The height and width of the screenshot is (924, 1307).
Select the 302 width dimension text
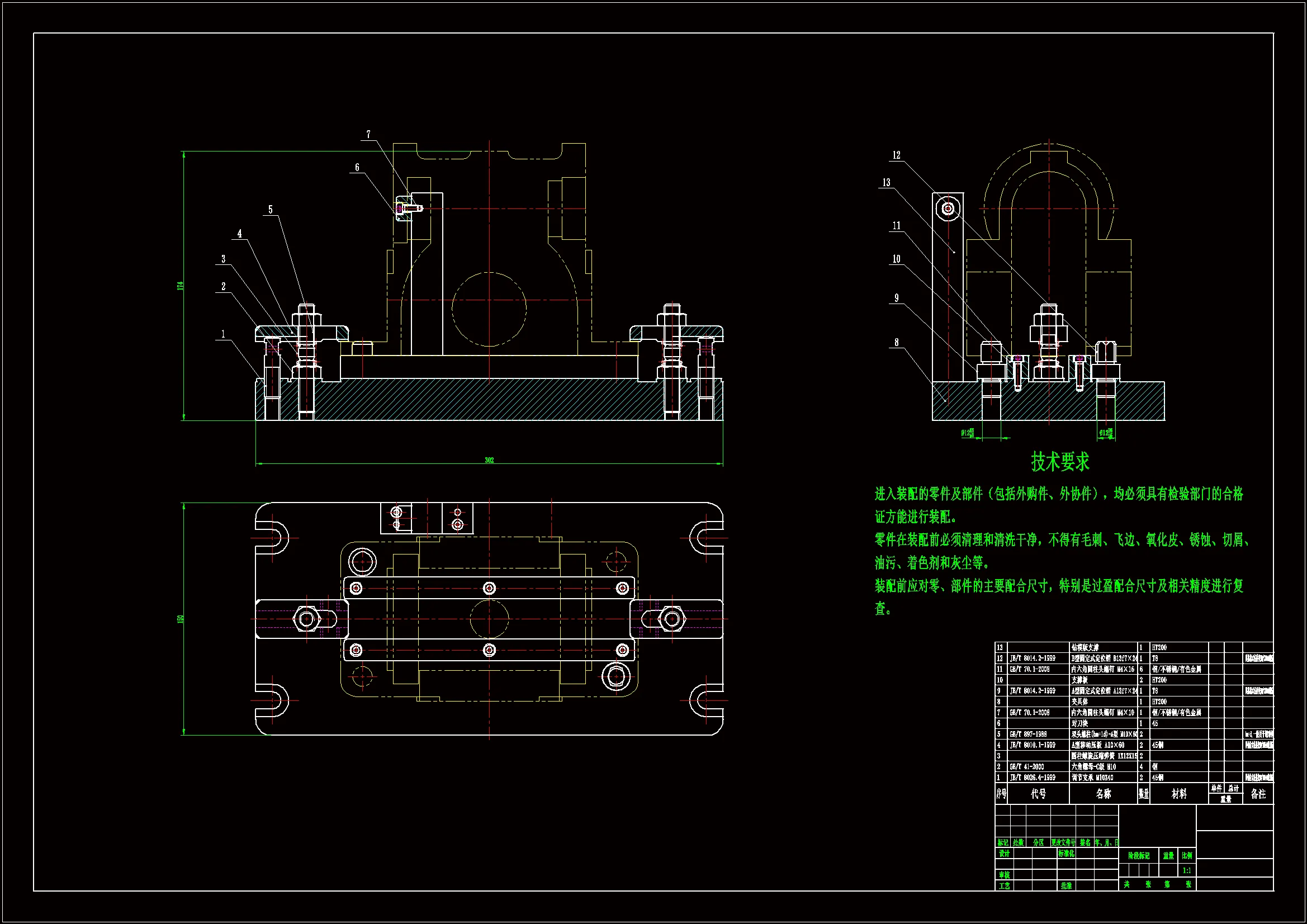tap(489, 460)
